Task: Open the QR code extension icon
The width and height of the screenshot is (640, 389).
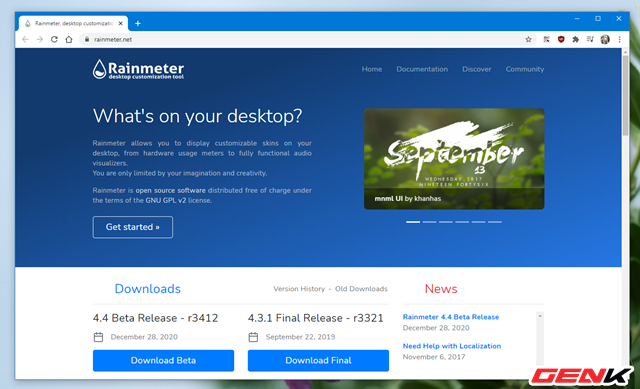Action: pos(546,40)
